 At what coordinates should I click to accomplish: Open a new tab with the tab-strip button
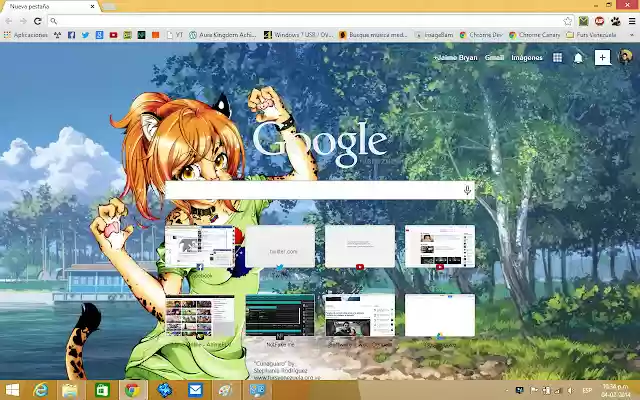click(109, 7)
